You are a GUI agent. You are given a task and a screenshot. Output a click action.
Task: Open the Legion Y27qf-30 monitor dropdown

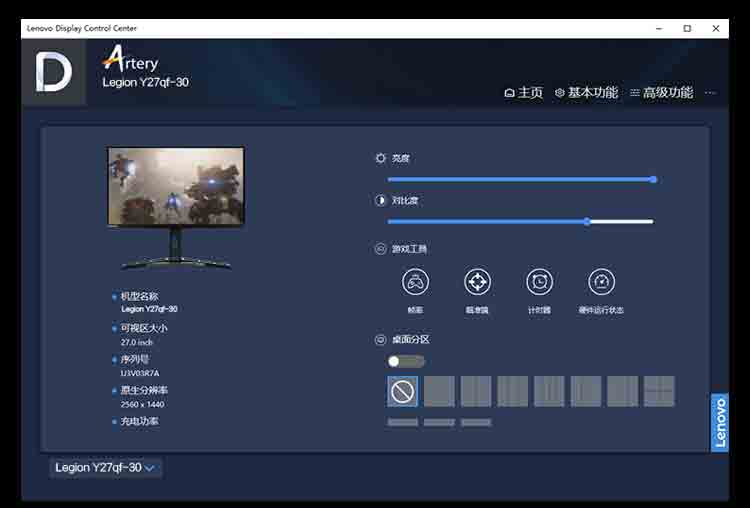[105, 467]
